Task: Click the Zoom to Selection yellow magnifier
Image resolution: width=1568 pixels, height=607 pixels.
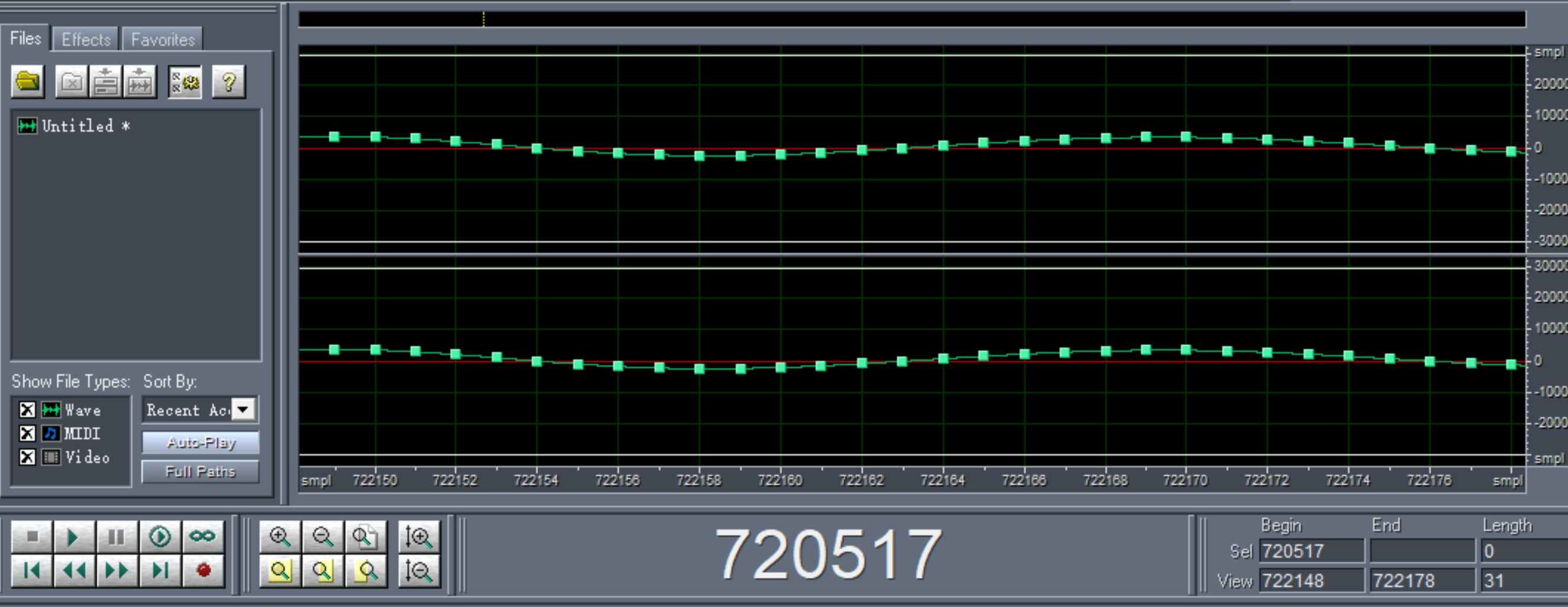Action: tap(280, 570)
